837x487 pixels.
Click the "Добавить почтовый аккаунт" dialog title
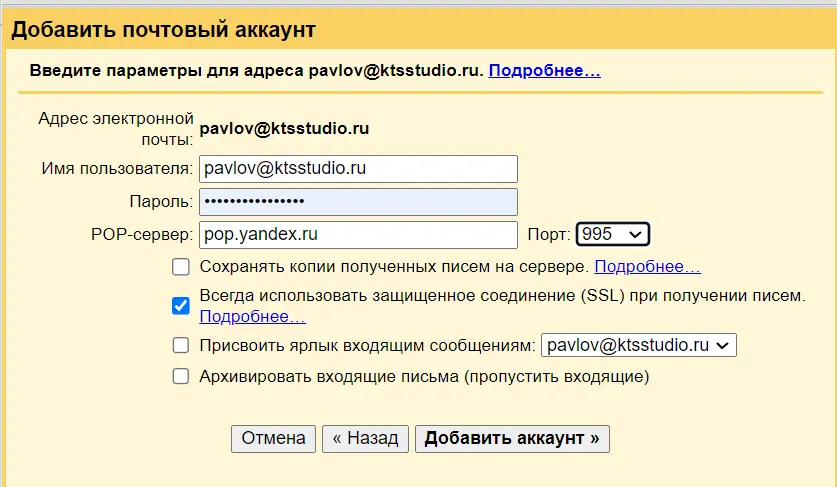164,30
